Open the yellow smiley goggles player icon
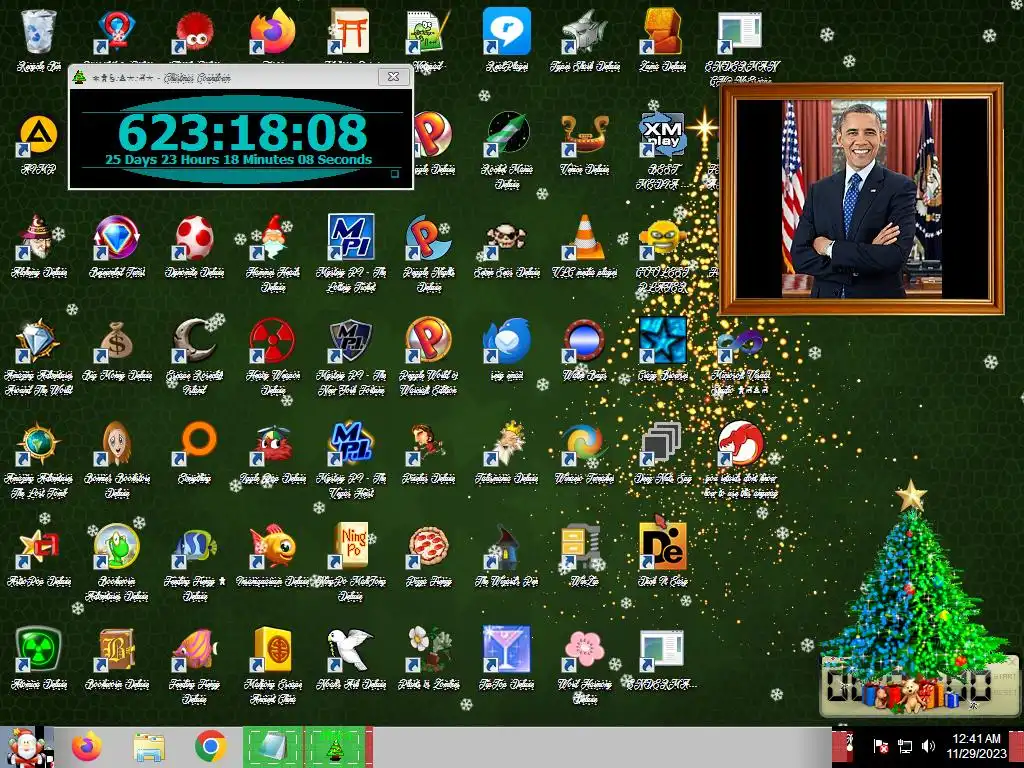The height and width of the screenshot is (768, 1024). [663, 238]
